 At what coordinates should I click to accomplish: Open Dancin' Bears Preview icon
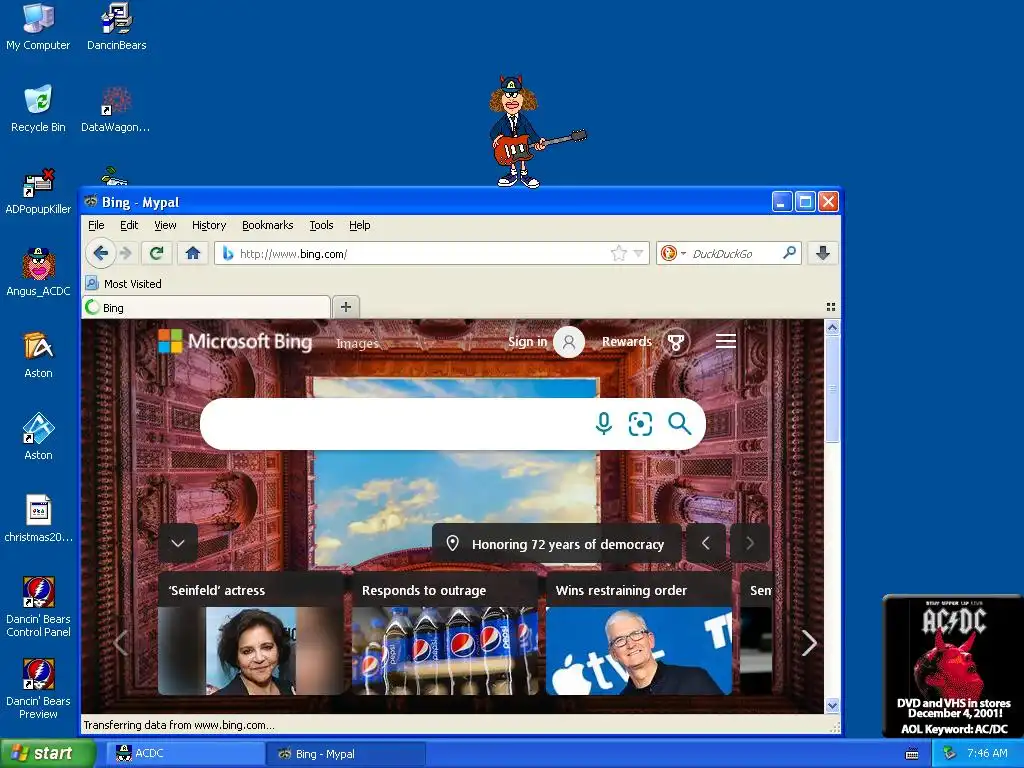(x=38, y=689)
